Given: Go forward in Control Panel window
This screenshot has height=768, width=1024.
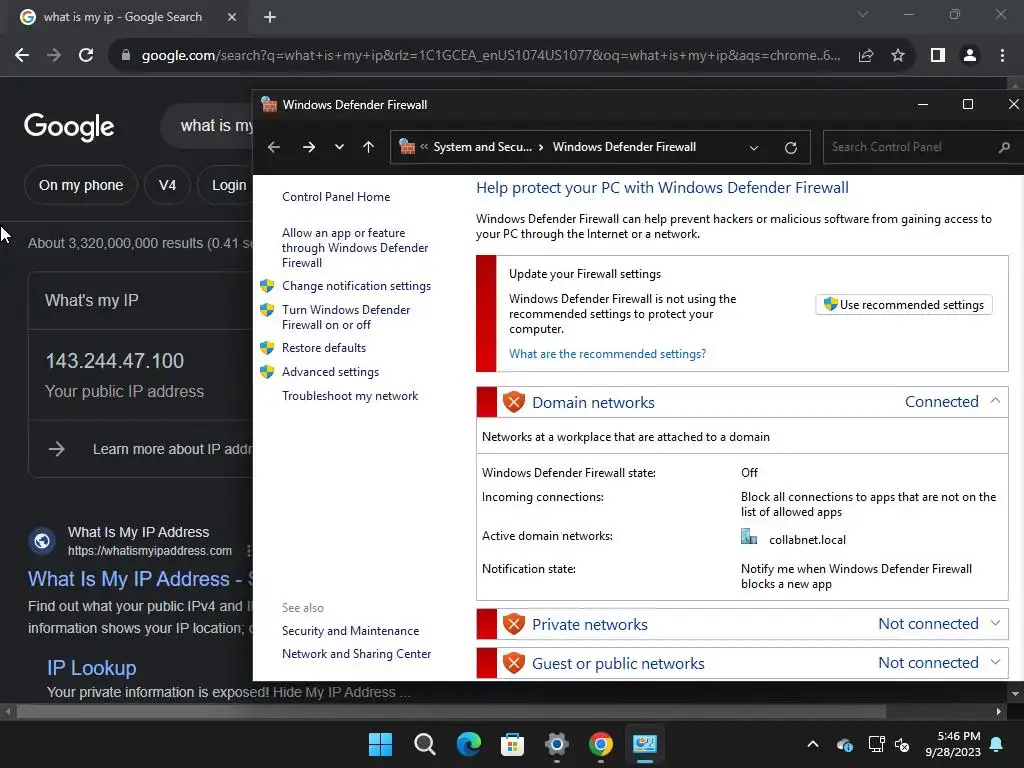Looking at the screenshot, I should click(x=309, y=147).
